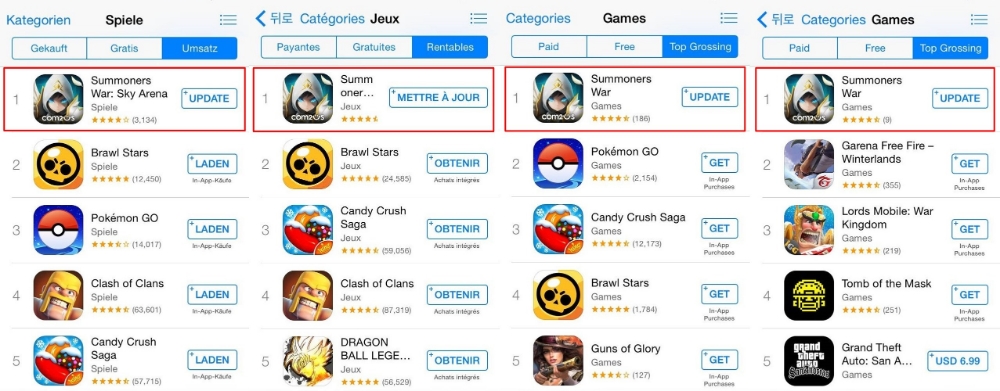This screenshot has height=391, width=1000.
Task: Tap LADEN next to Clash of Clans
Action: tap(212, 295)
